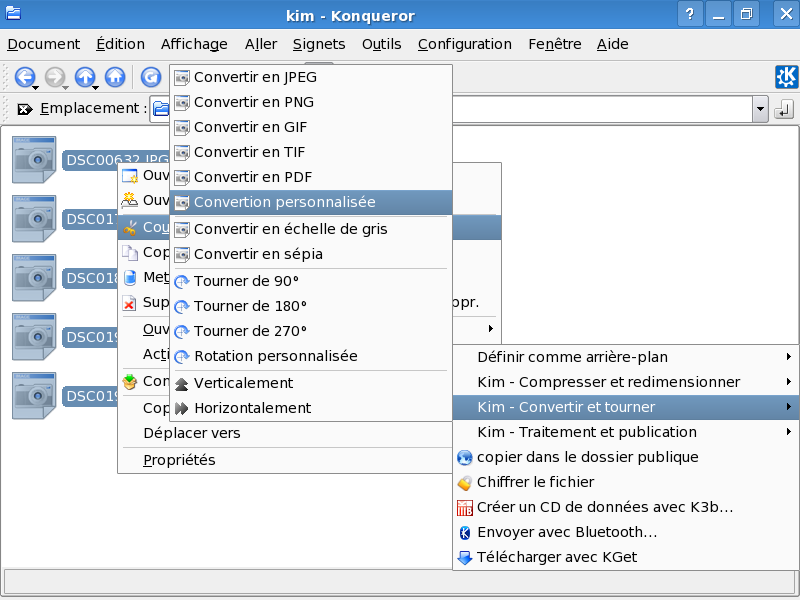Choose Convertir en PNG

(x=311, y=102)
